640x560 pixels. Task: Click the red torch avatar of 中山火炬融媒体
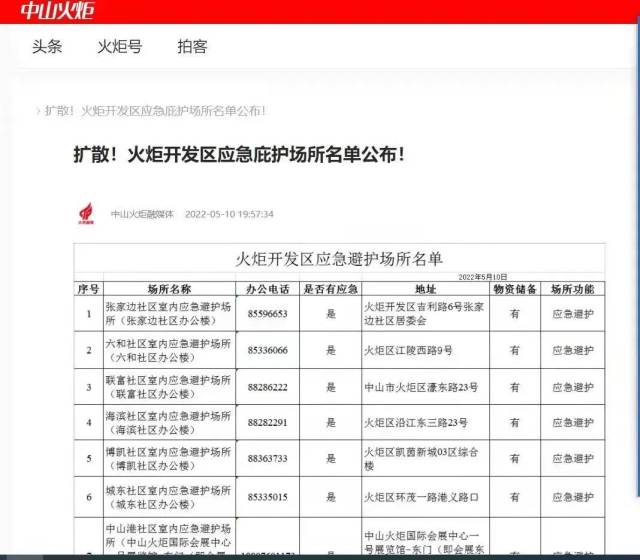click(86, 213)
